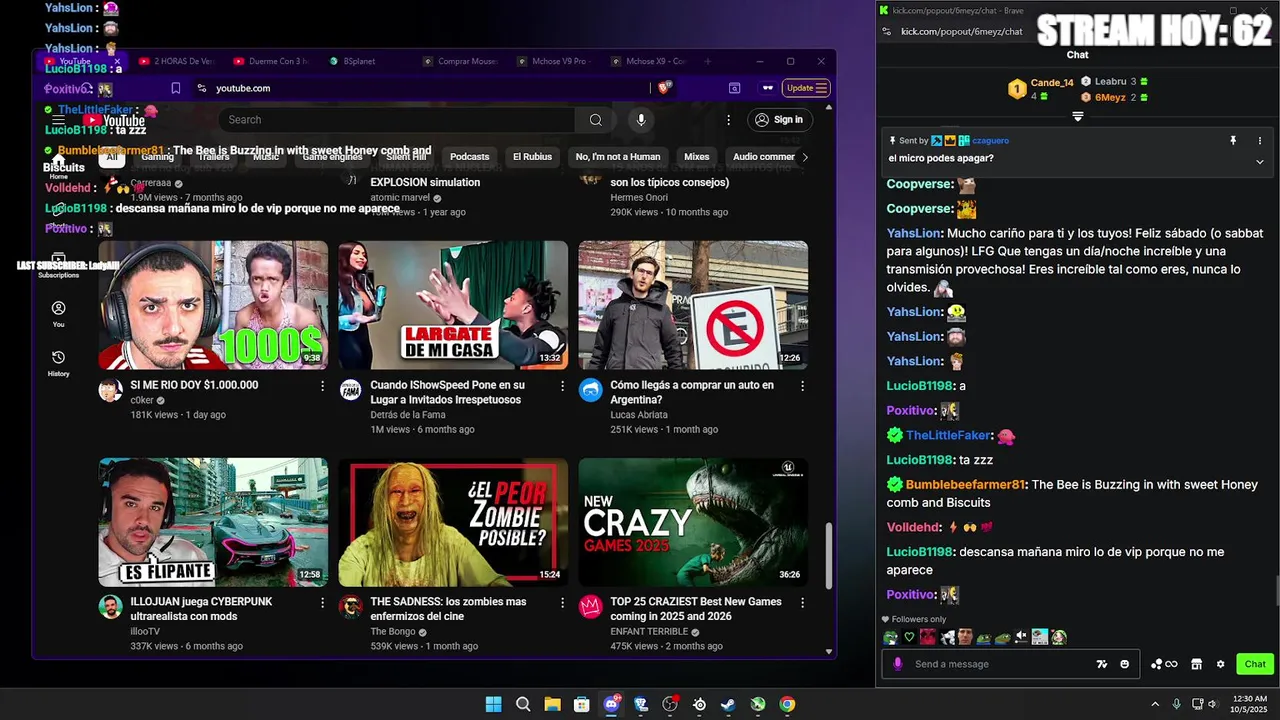1280x720 pixels.
Task: Collapse the gift leaderboard arrow in chat
Action: pos(1078,117)
